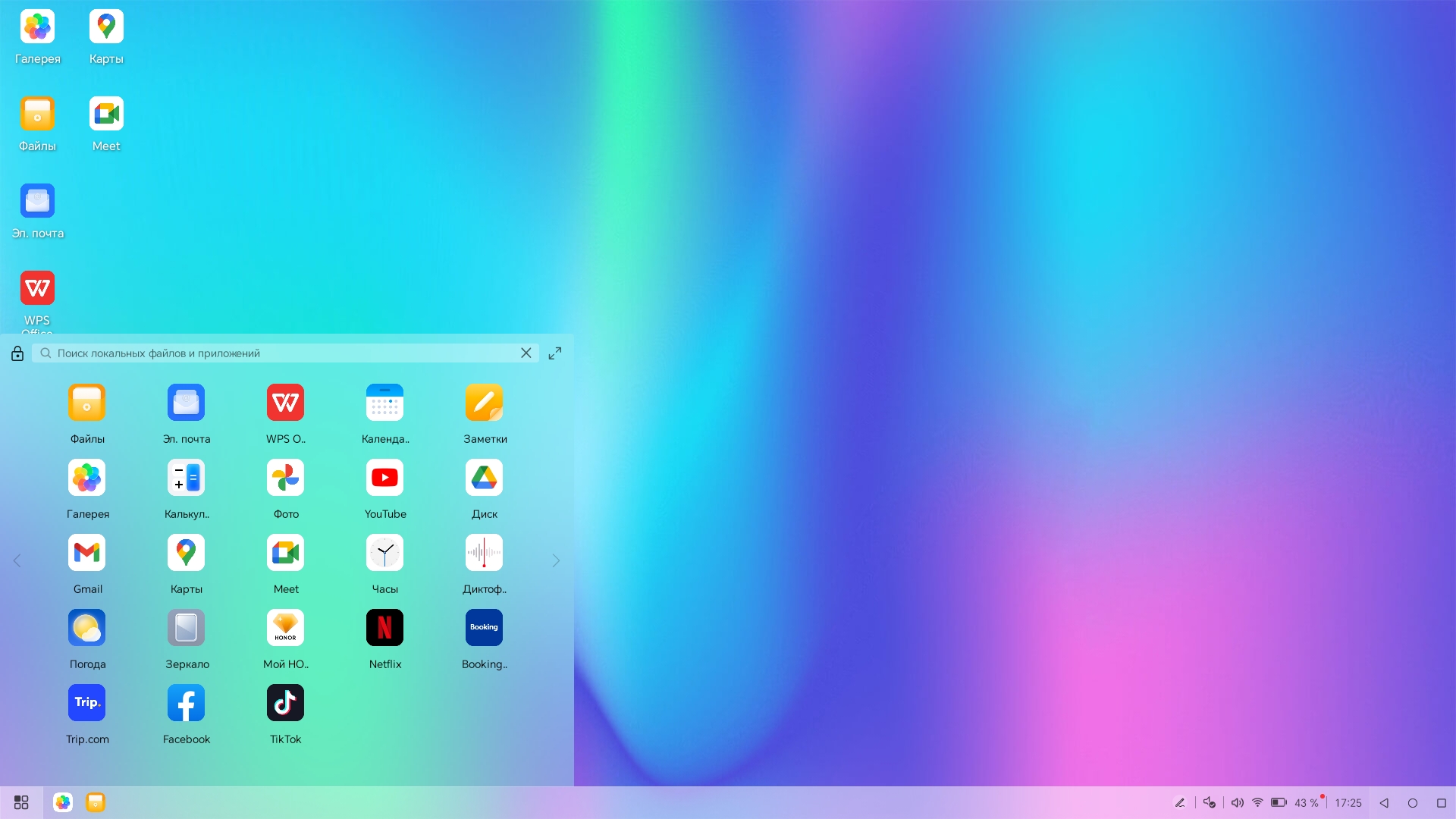This screenshot has height=819, width=1456.
Task: Launch YouTube from the app drawer
Action: click(384, 478)
